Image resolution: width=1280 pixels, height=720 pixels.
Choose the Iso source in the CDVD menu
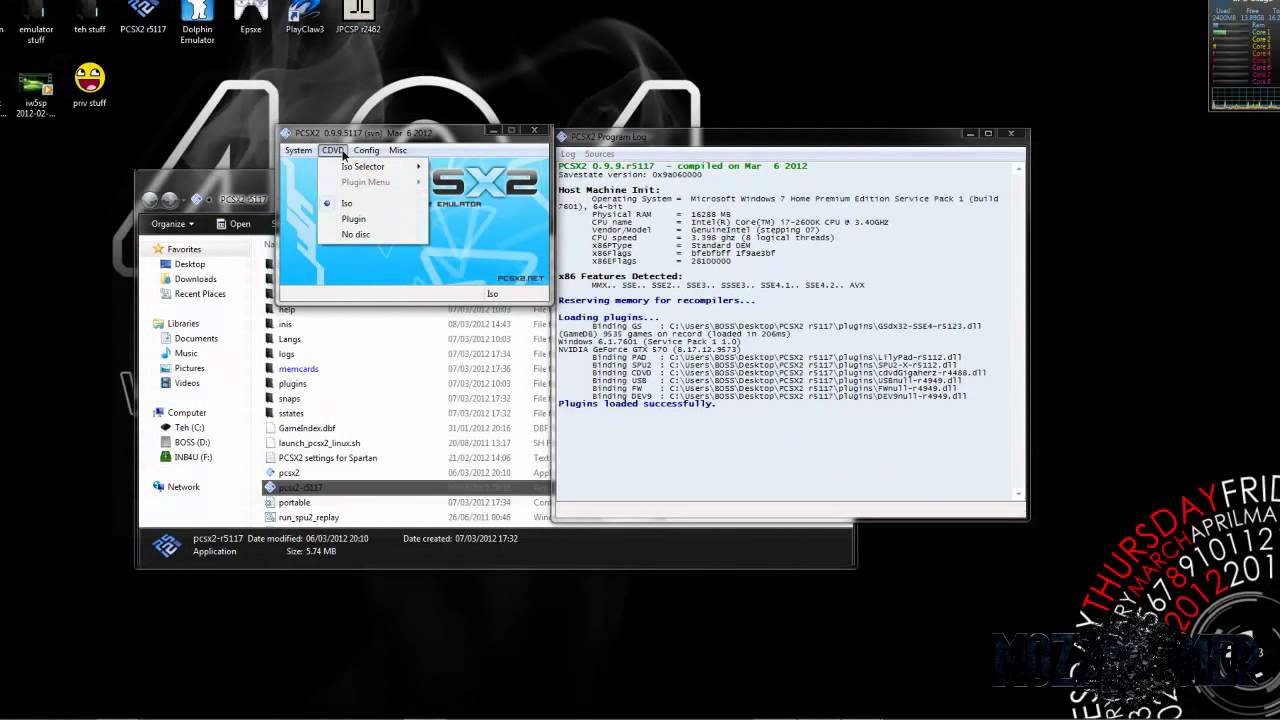coord(347,203)
